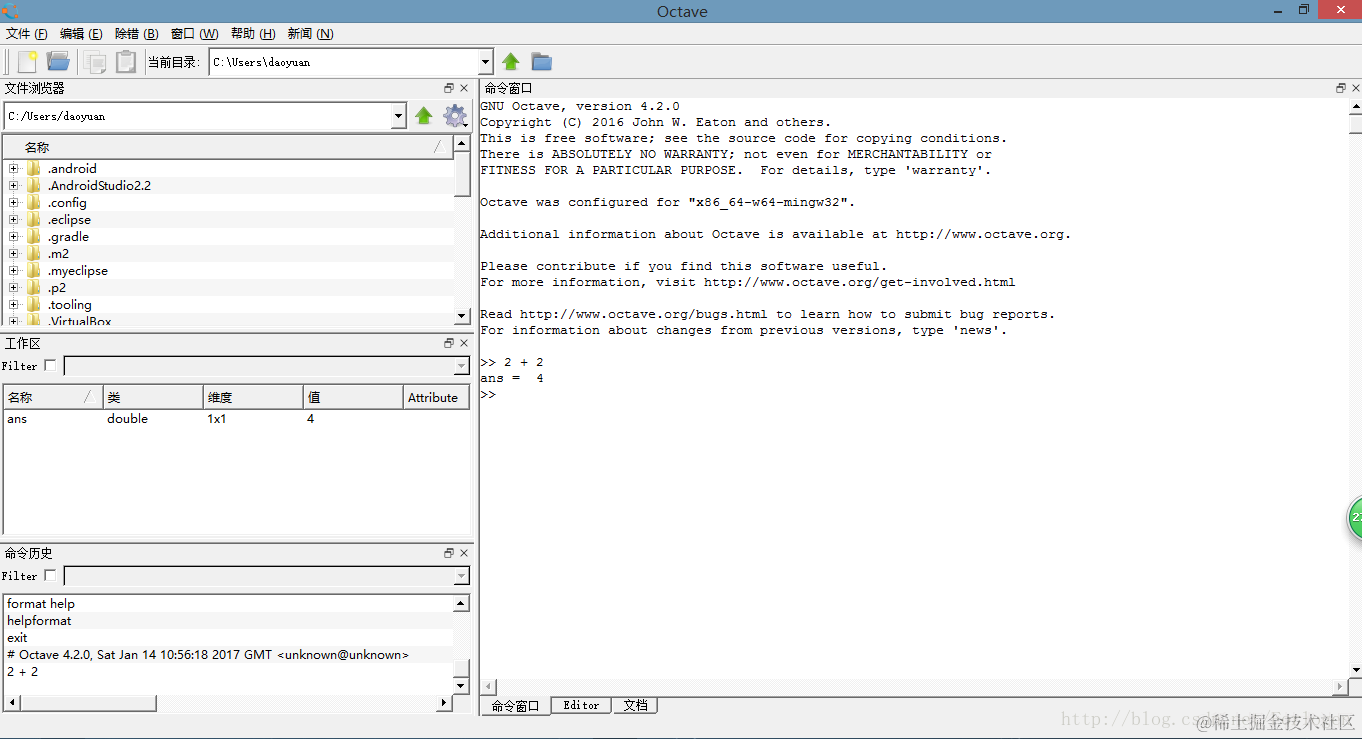Click file browser green up-arrow icon

[424, 116]
